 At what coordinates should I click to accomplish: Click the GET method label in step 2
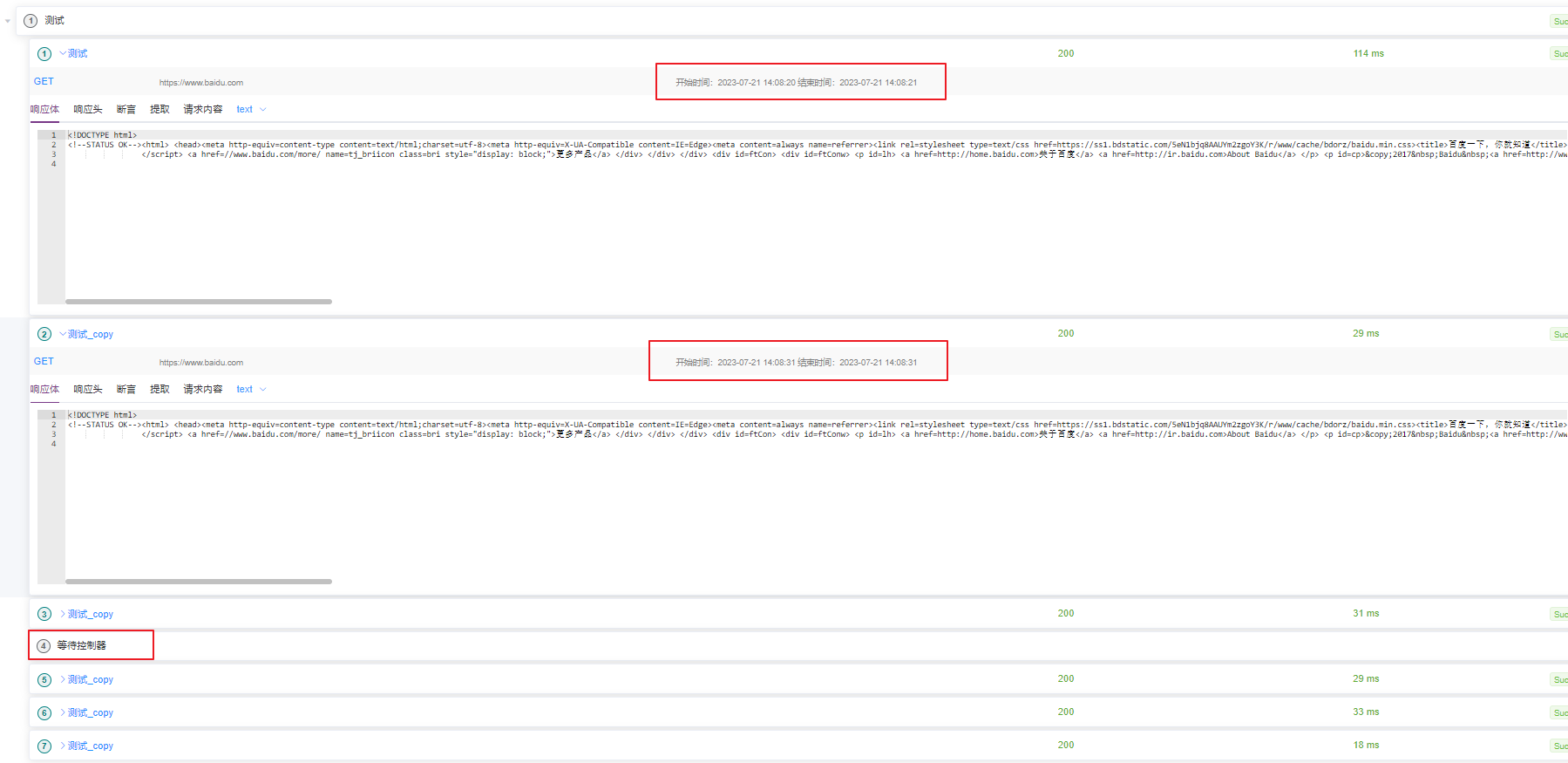click(x=44, y=361)
